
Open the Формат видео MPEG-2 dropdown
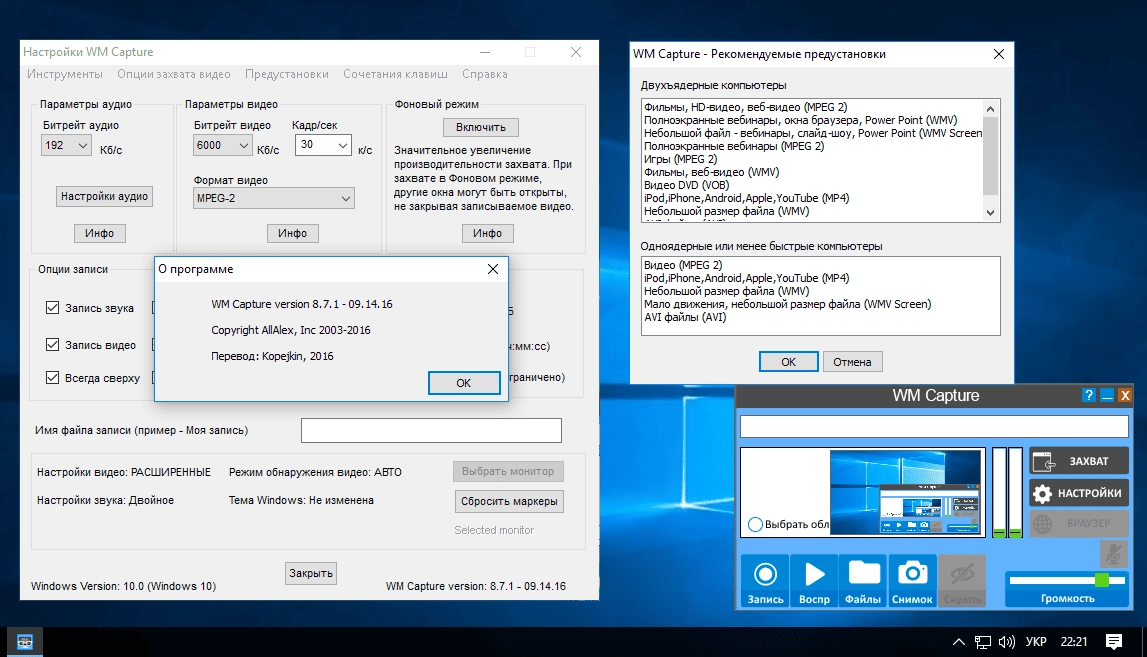pos(274,198)
